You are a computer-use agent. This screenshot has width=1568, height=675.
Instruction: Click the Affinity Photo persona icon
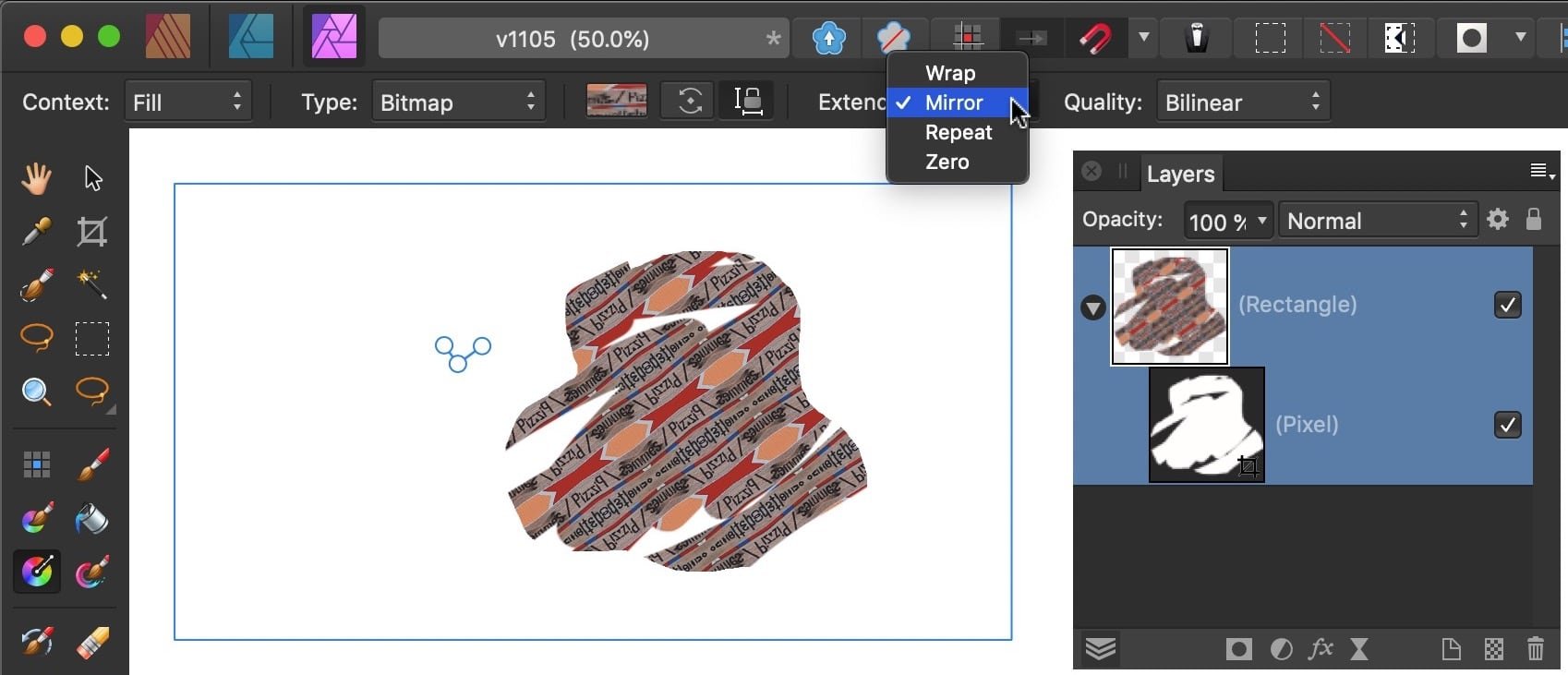point(334,38)
